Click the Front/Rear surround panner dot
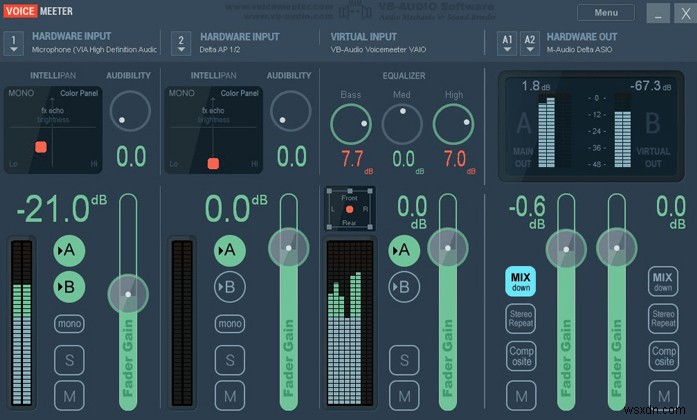Viewport: 697px width, 420px height. point(349,209)
